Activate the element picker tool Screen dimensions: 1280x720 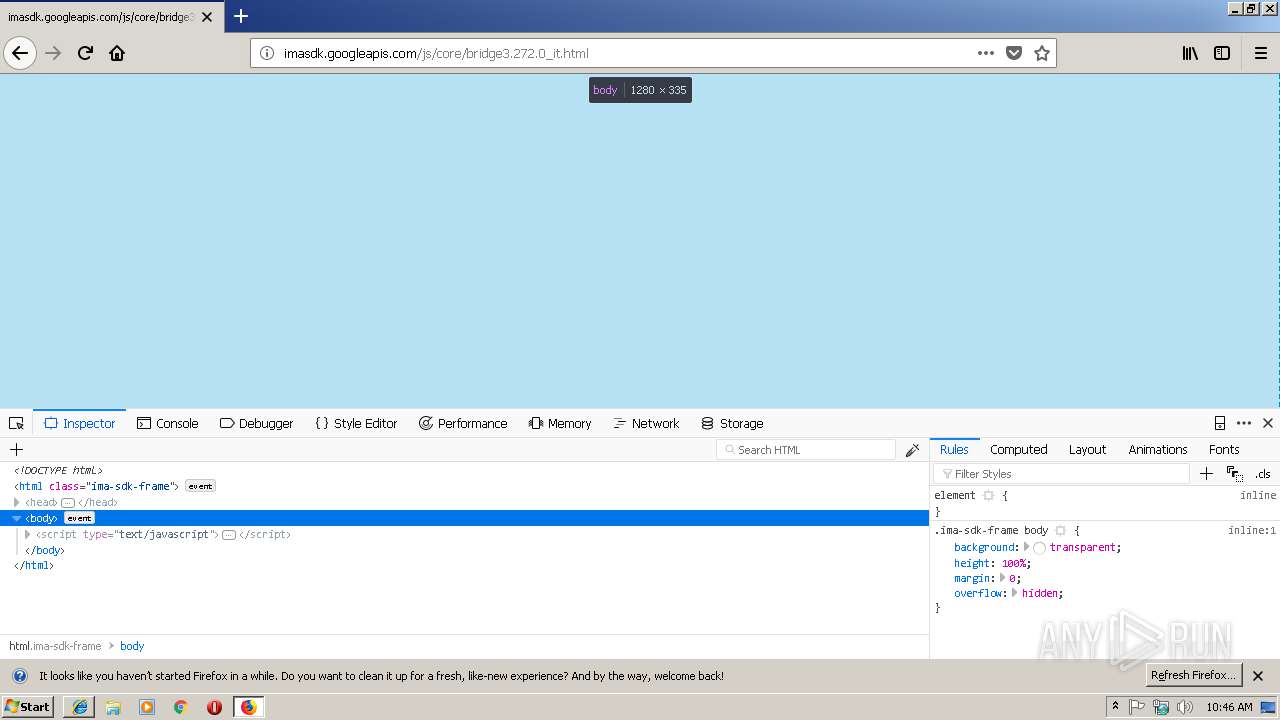pyautogui.click(x=16, y=423)
